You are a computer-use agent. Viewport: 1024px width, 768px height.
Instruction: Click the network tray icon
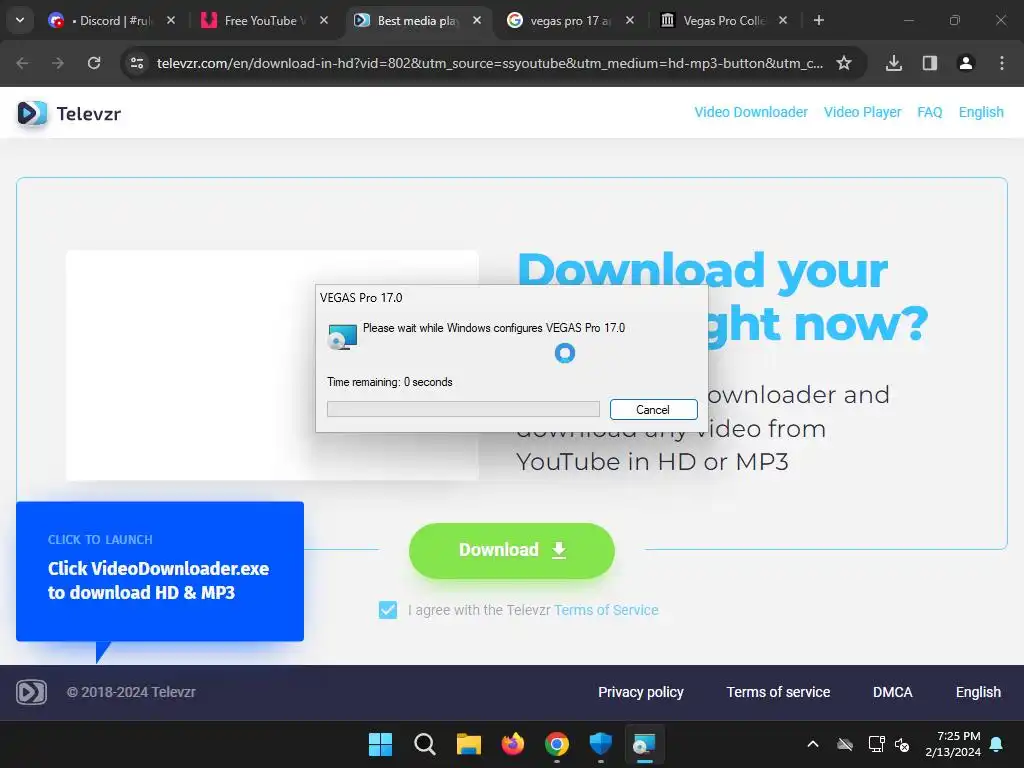click(876, 744)
